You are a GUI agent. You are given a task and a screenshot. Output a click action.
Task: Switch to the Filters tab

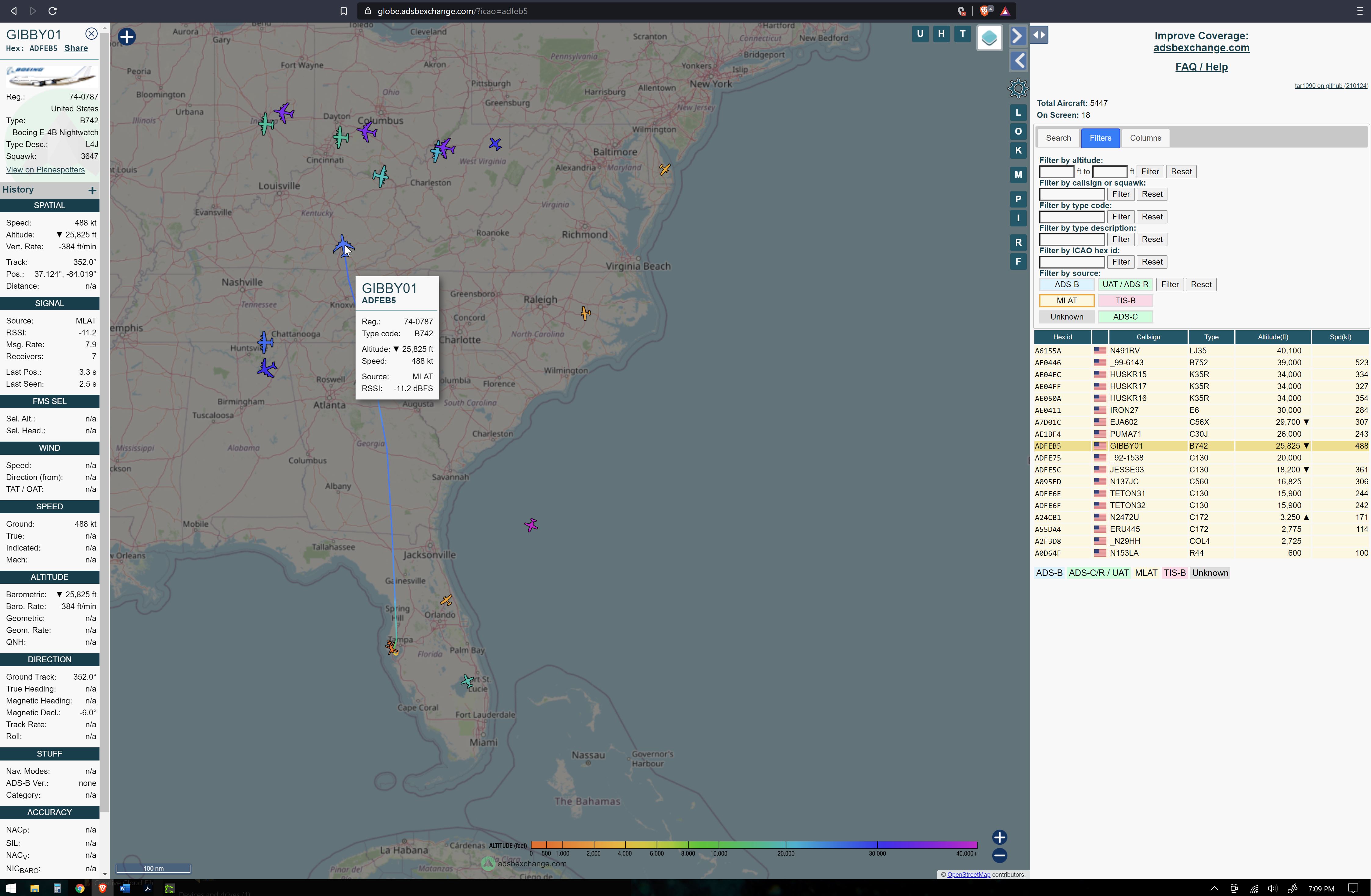1100,138
